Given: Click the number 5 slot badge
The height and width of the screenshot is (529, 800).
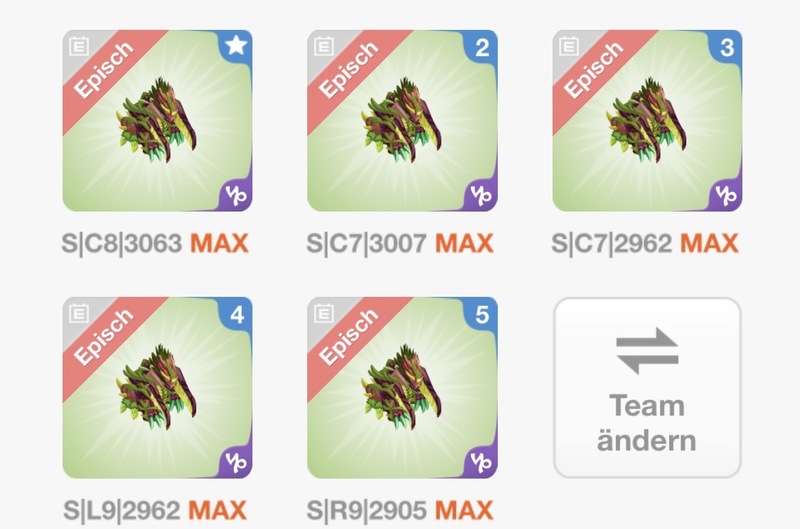Looking at the screenshot, I should (x=481, y=315).
